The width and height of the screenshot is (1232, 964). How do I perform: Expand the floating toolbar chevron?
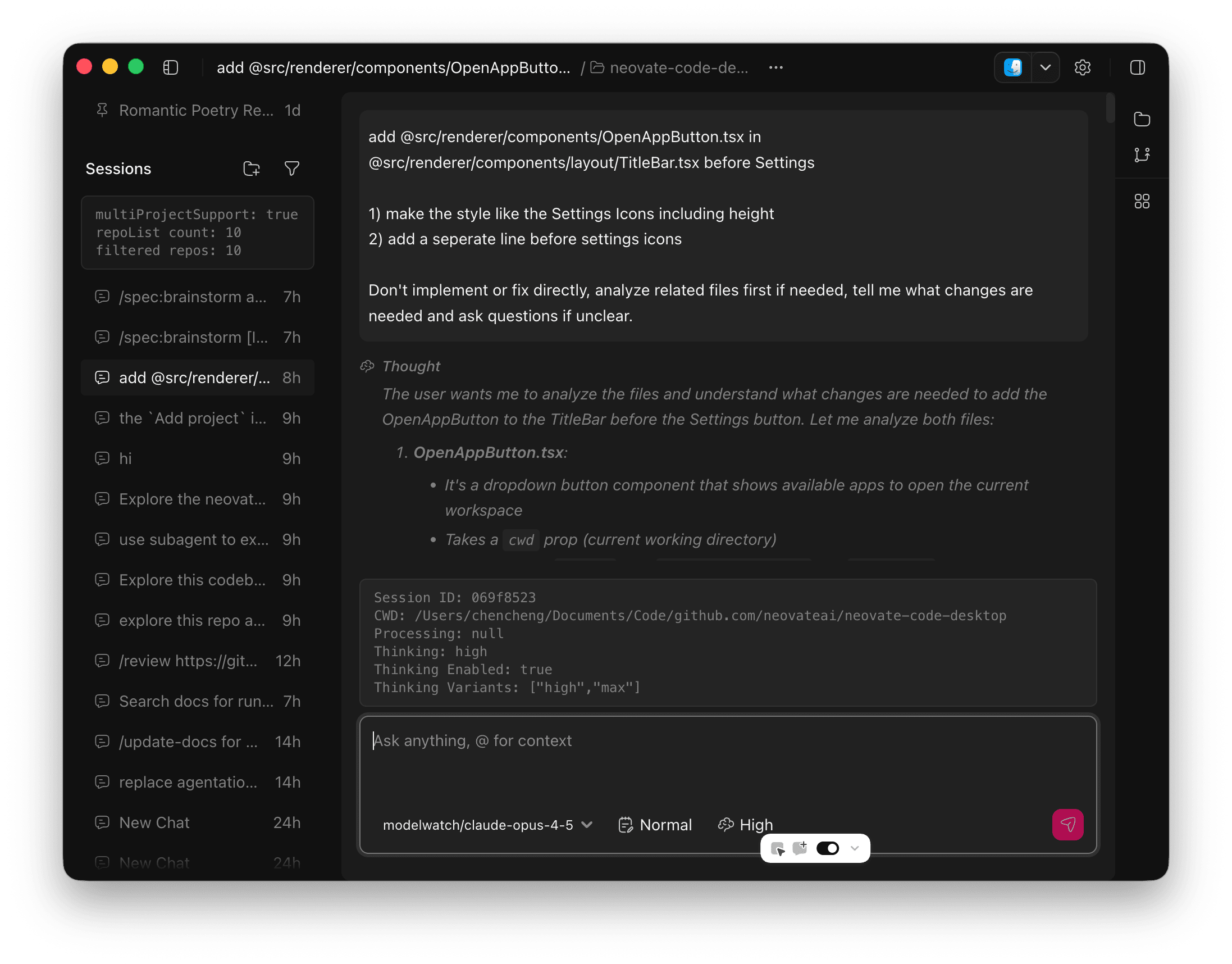pos(855,848)
